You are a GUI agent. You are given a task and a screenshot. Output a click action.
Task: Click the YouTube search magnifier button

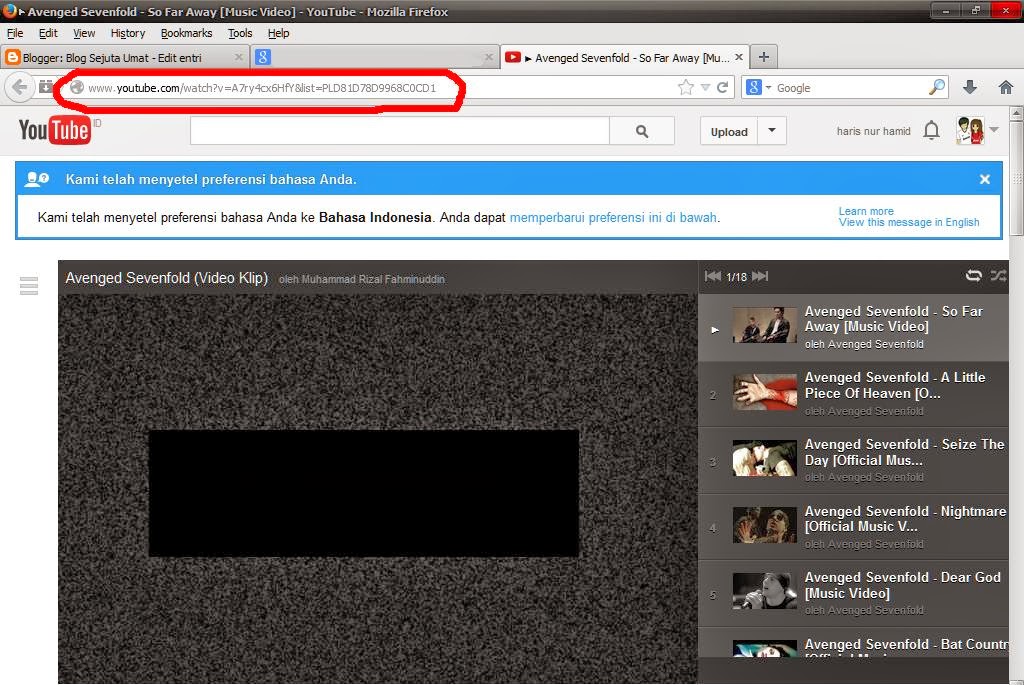pos(642,131)
